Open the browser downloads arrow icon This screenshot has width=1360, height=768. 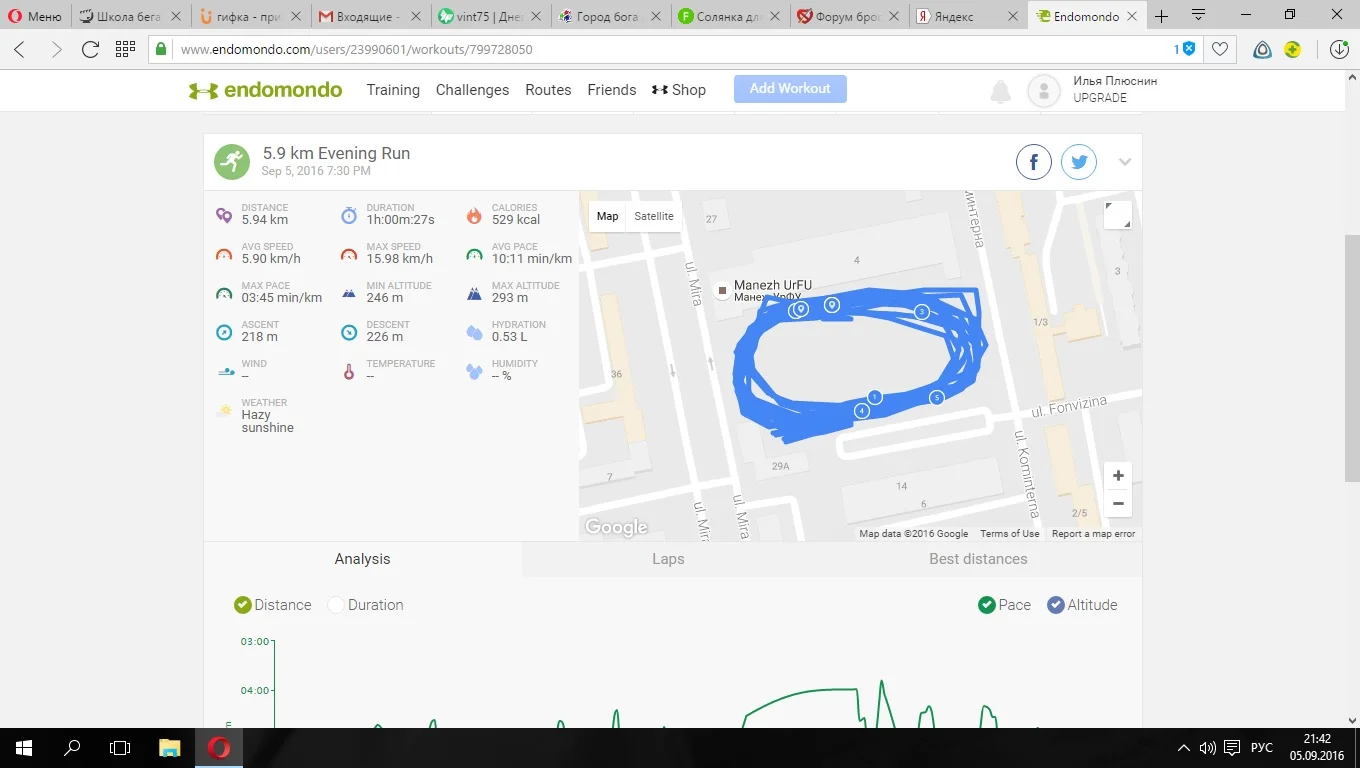point(1339,50)
